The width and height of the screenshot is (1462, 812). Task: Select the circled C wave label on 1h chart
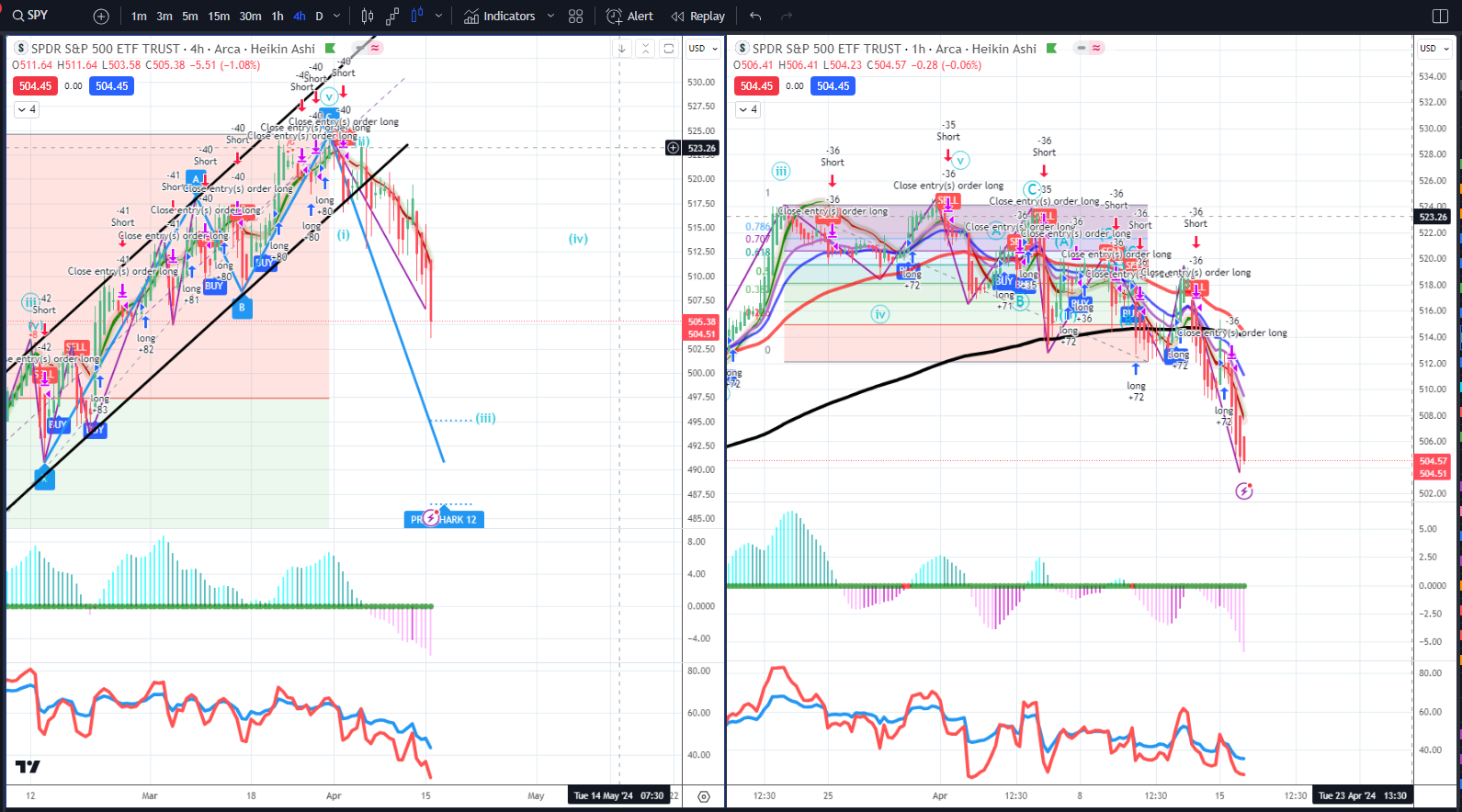coord(1032,190)
